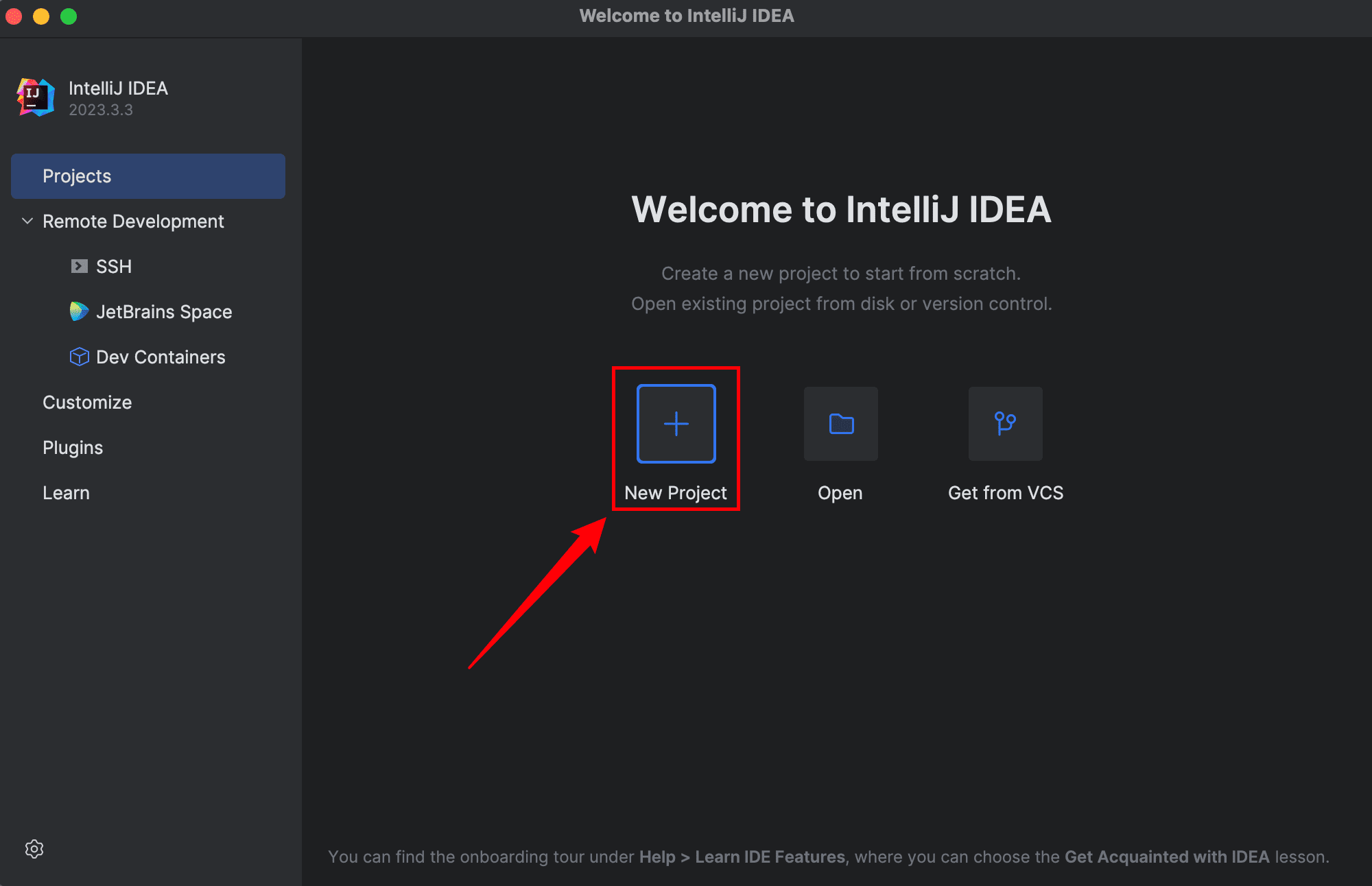
Task: Click 'Help > Learn IDE Features' text
Action: 742,857
